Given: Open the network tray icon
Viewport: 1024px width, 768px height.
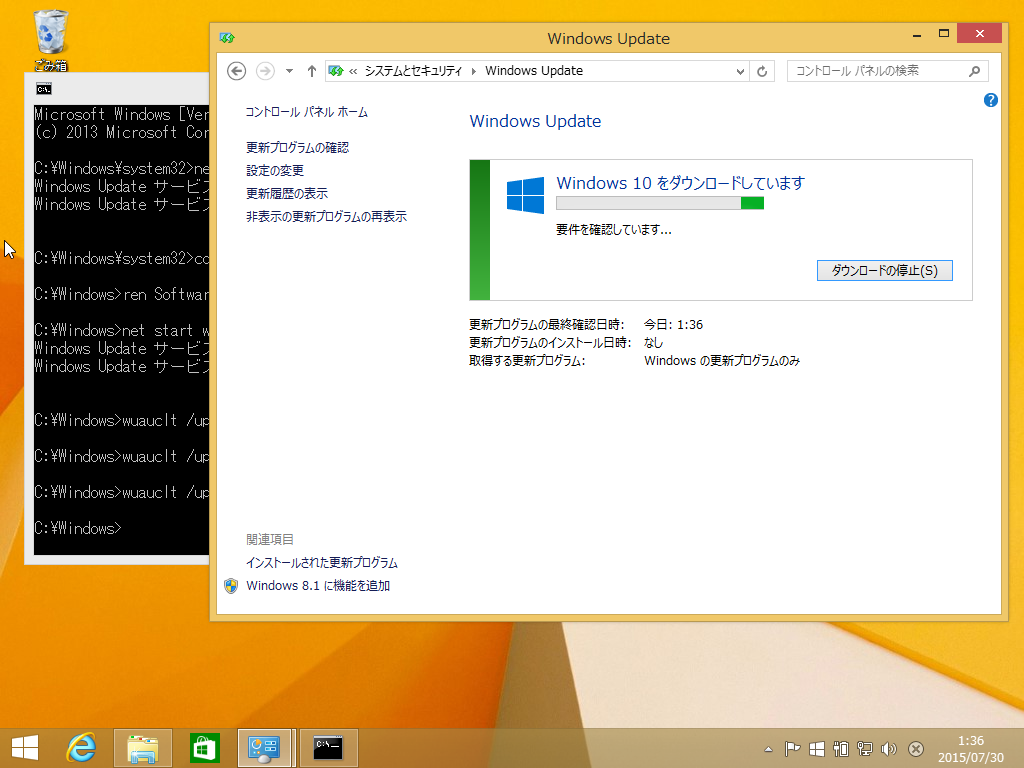Looking at the screenshot, I should 865,749.
